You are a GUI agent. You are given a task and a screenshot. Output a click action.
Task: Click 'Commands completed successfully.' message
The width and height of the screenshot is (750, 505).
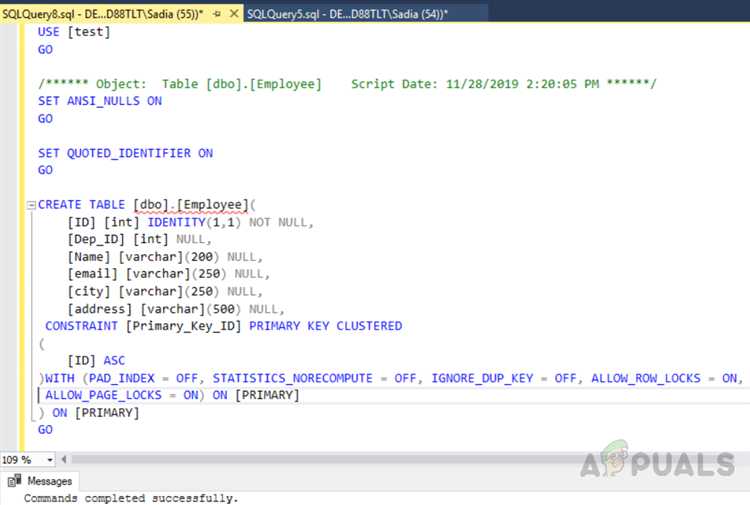point(131,498)
